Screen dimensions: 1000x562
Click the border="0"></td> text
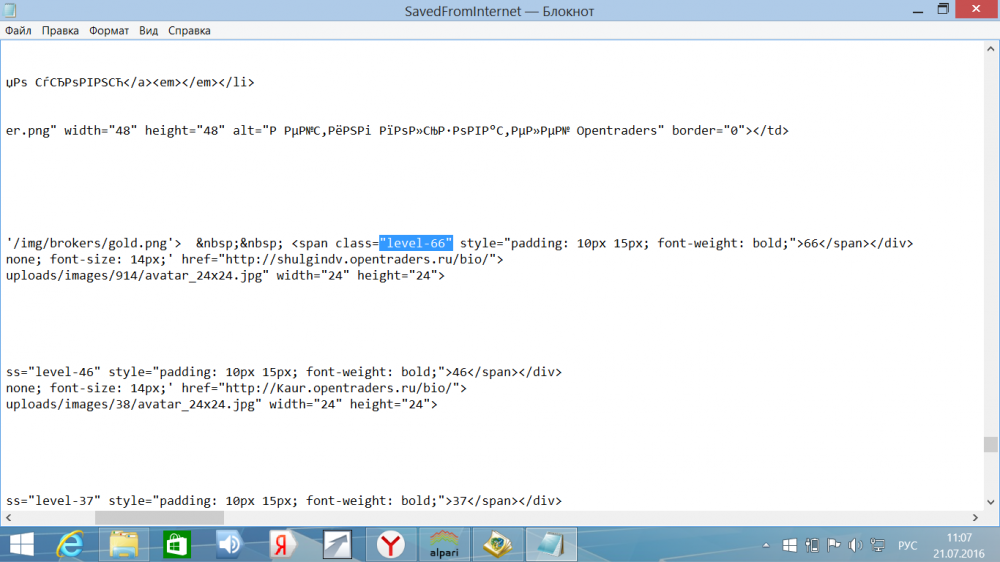click(x=730, y=131)
